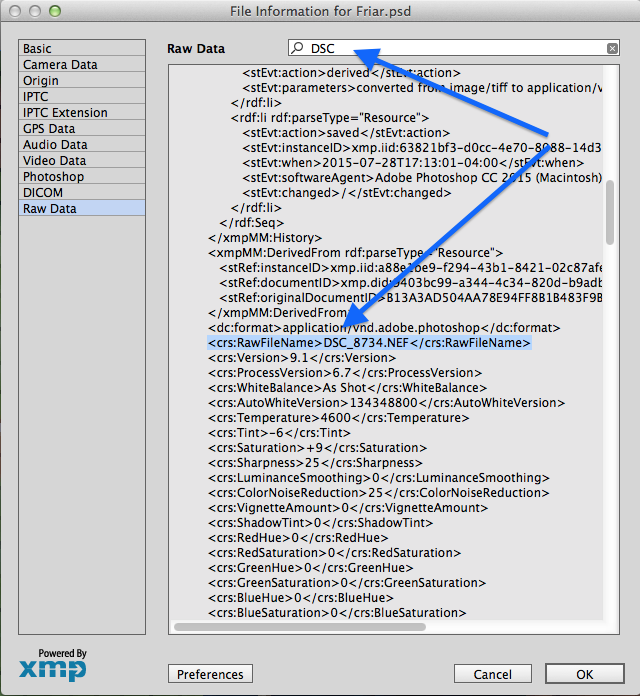Click the crs:Version 9.1 line
Viewport: 640px width, 696px height.
coord(302,358)
